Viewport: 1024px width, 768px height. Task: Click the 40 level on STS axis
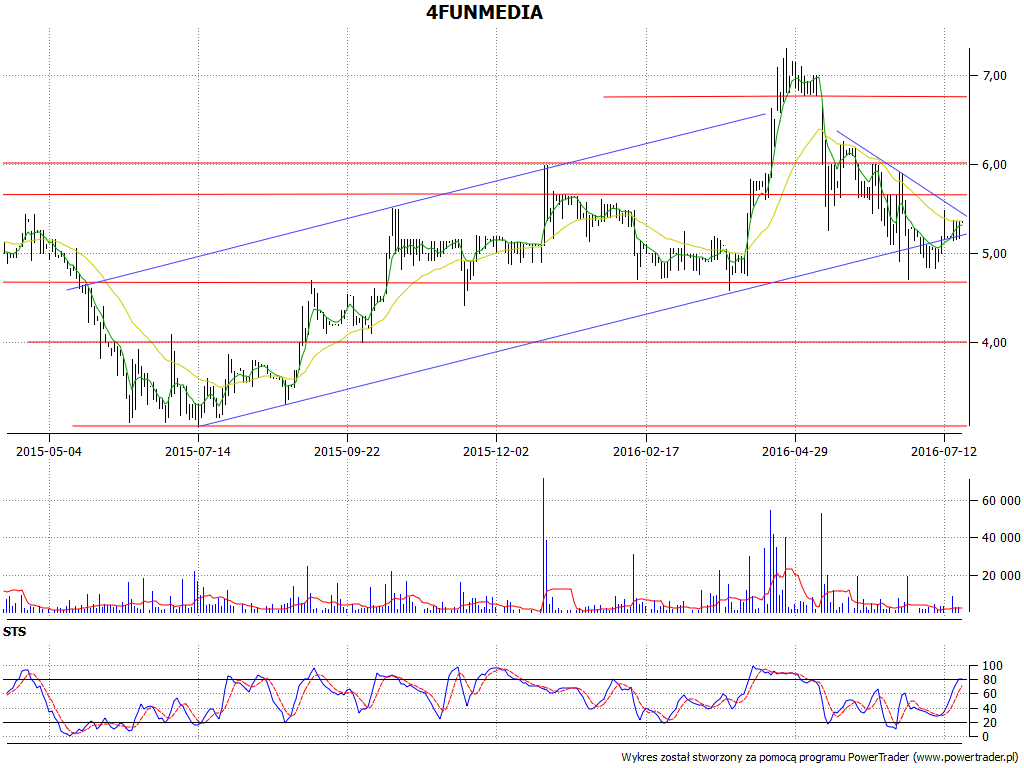[990, 709]
